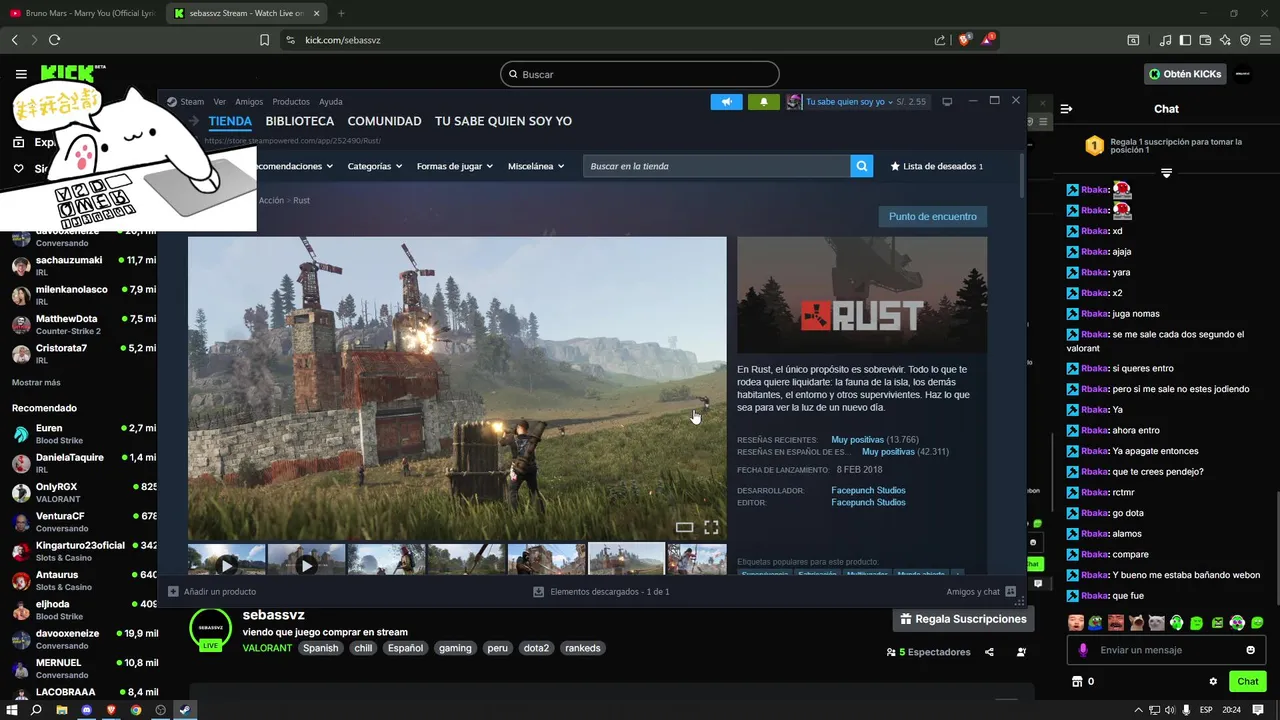Click the Spanish stream tag
This screenshot has width=1280, height=720.
[321, 648]
